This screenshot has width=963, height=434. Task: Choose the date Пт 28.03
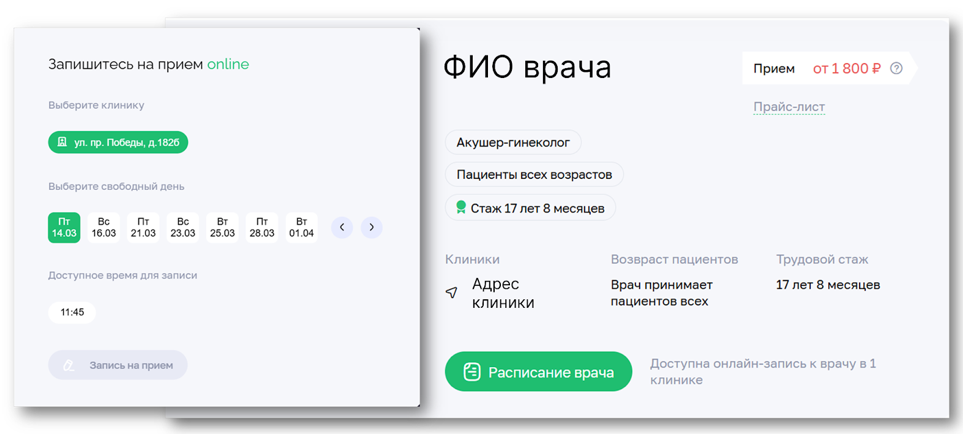point(262,228)
